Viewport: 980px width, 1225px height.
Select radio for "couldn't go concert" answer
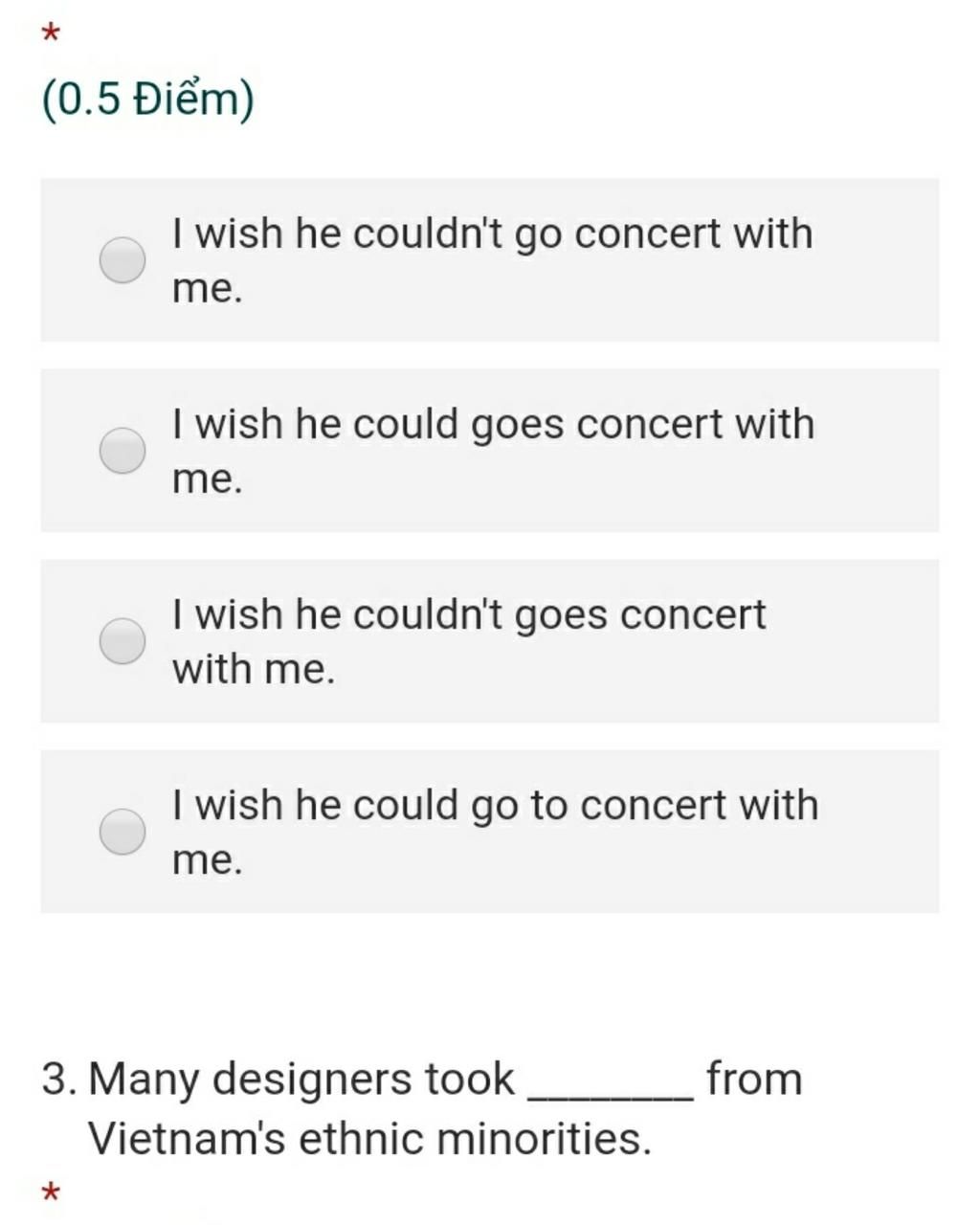click(x=122, y=259)
